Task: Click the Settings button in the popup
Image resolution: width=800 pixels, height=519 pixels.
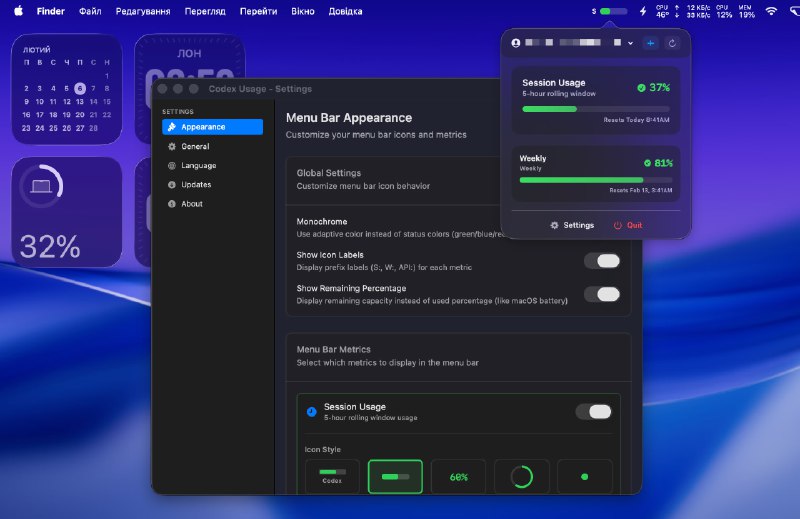Action: pos(572,225)
